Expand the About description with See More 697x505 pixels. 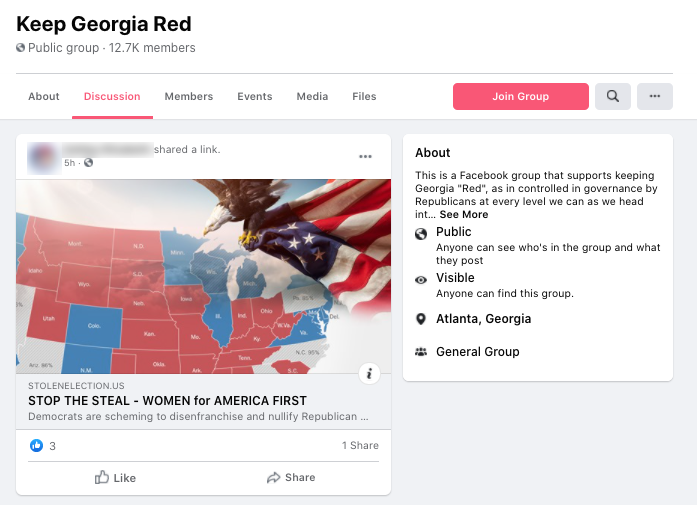(463, 214)
